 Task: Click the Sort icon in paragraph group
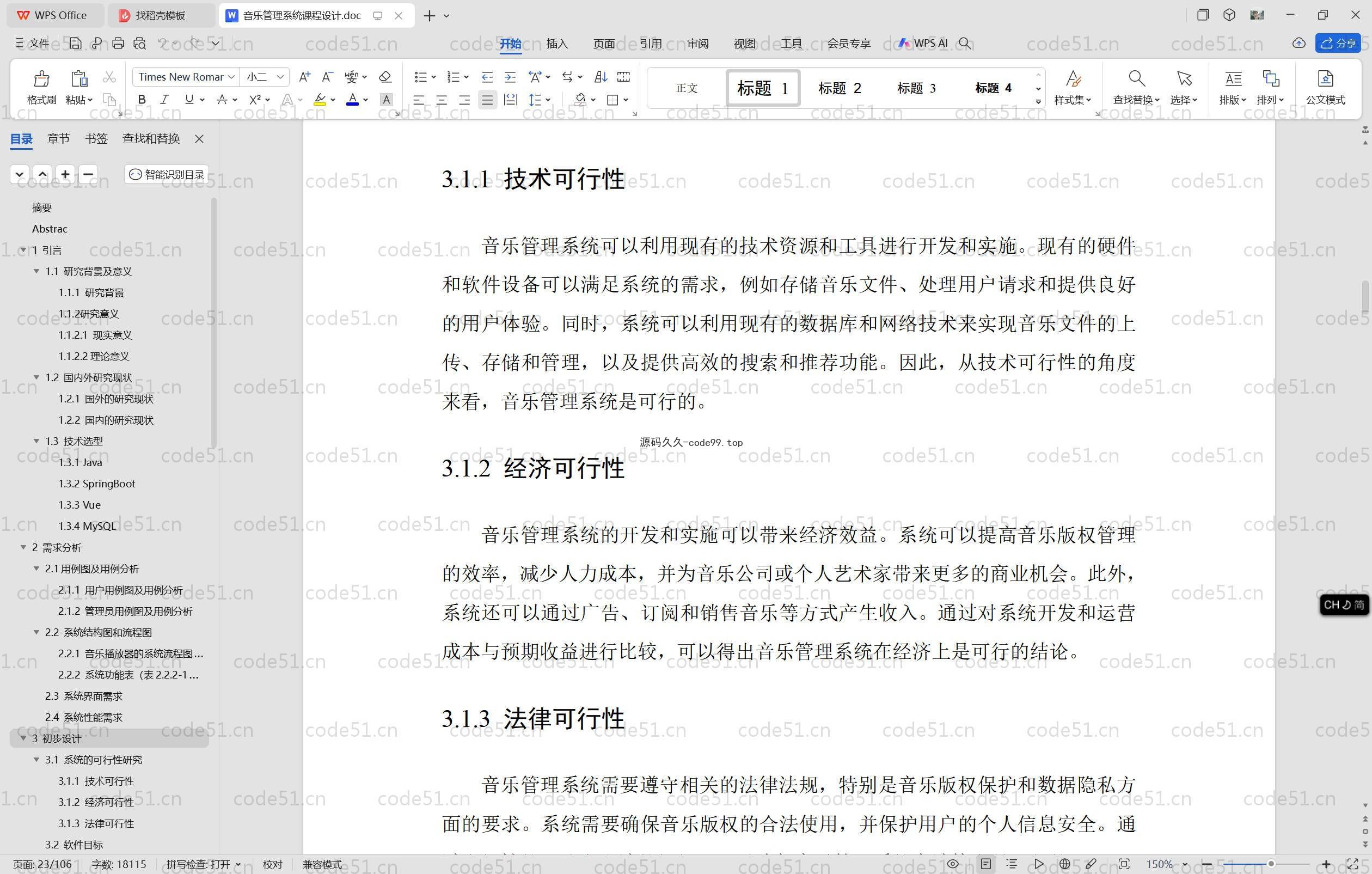(601, 77)
